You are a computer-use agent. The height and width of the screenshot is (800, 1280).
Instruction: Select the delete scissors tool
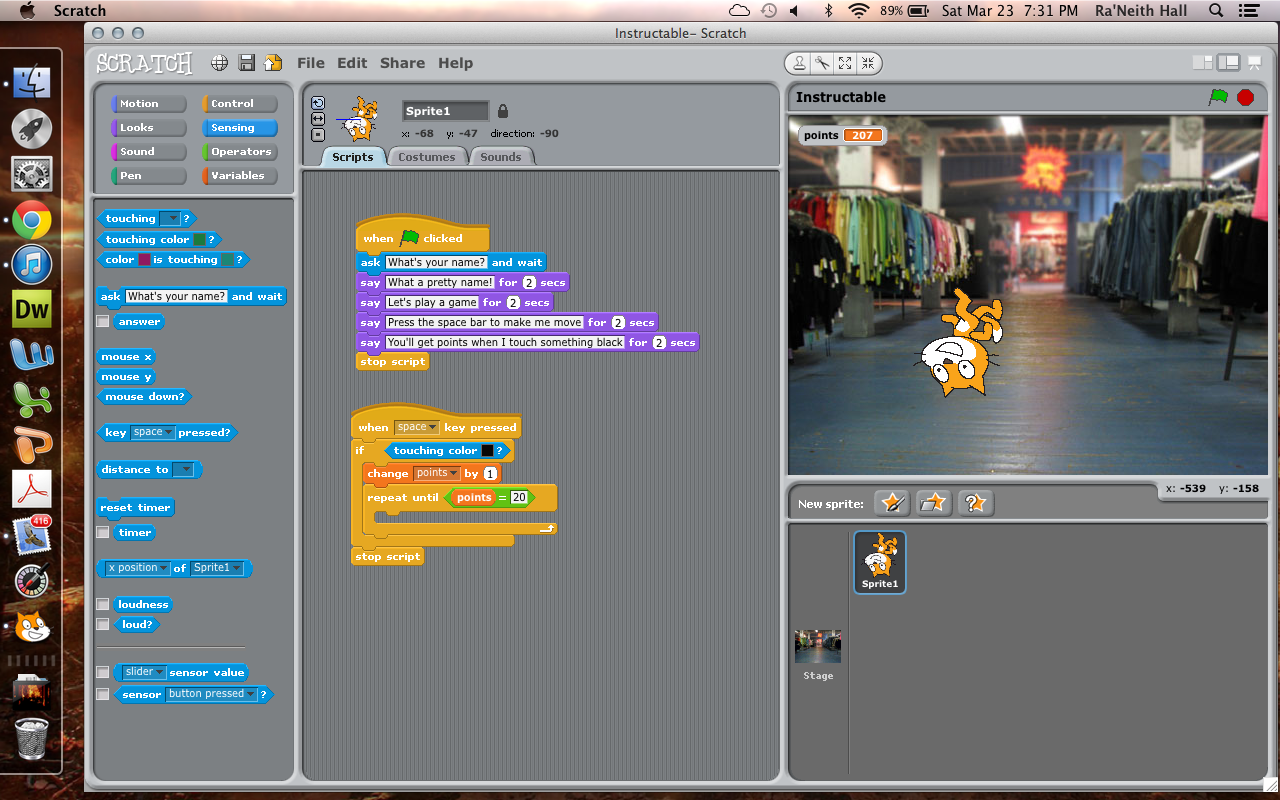(822, 63)
